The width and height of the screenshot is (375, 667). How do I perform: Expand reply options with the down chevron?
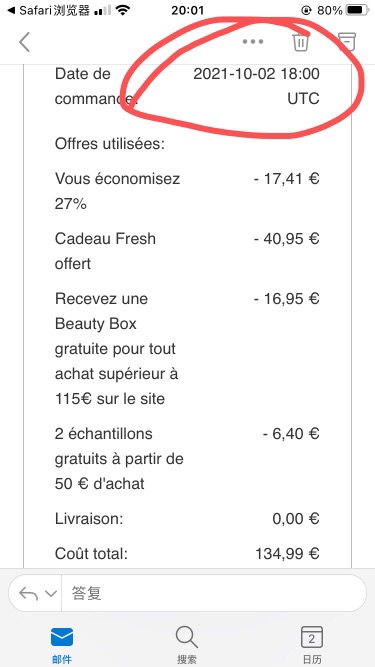click(51, 593)
